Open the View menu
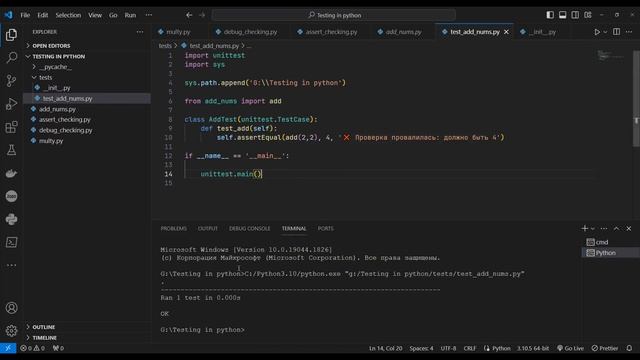The image size is (640, 360). point(95,15)
